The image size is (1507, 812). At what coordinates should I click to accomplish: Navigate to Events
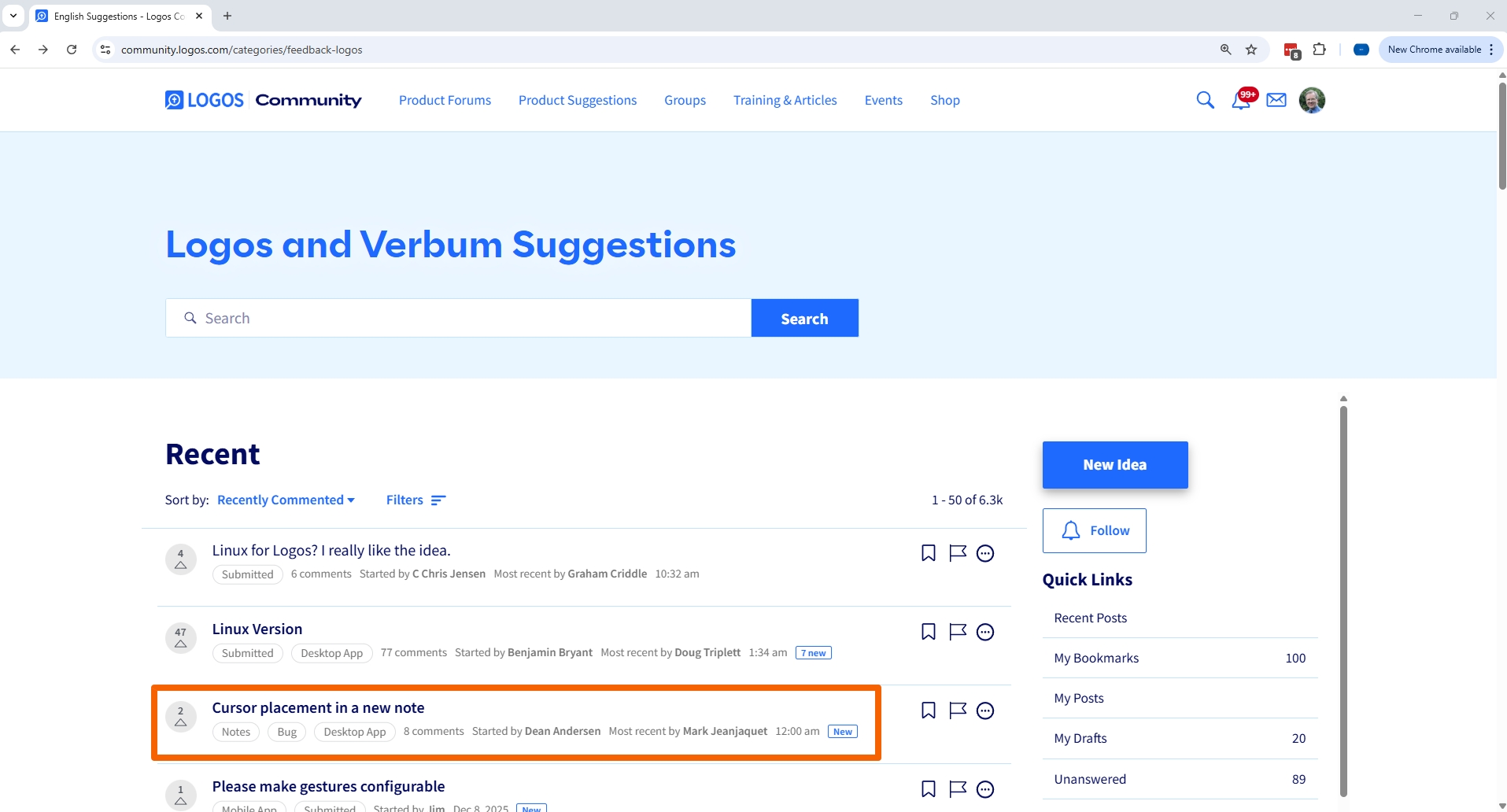pos(884,100)
